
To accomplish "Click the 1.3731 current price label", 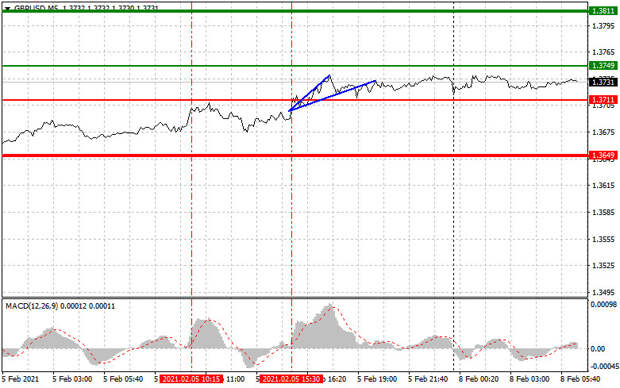I will point(603,82).
